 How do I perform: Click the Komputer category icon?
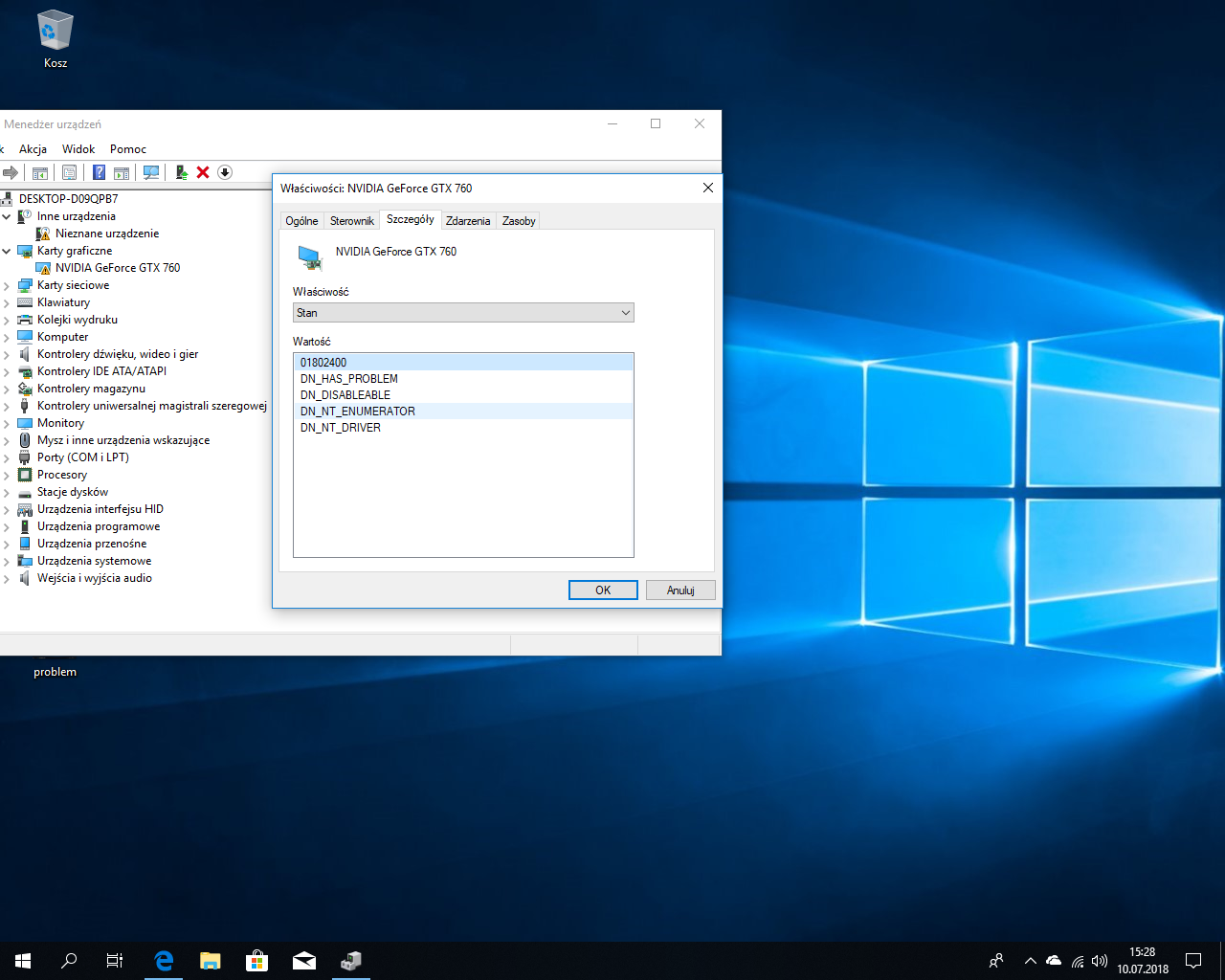pos(25,337)
